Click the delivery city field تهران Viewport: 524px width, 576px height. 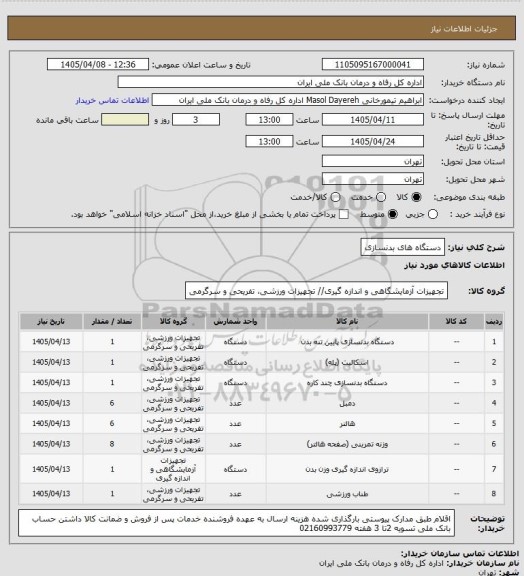click(x=373, y=179)
